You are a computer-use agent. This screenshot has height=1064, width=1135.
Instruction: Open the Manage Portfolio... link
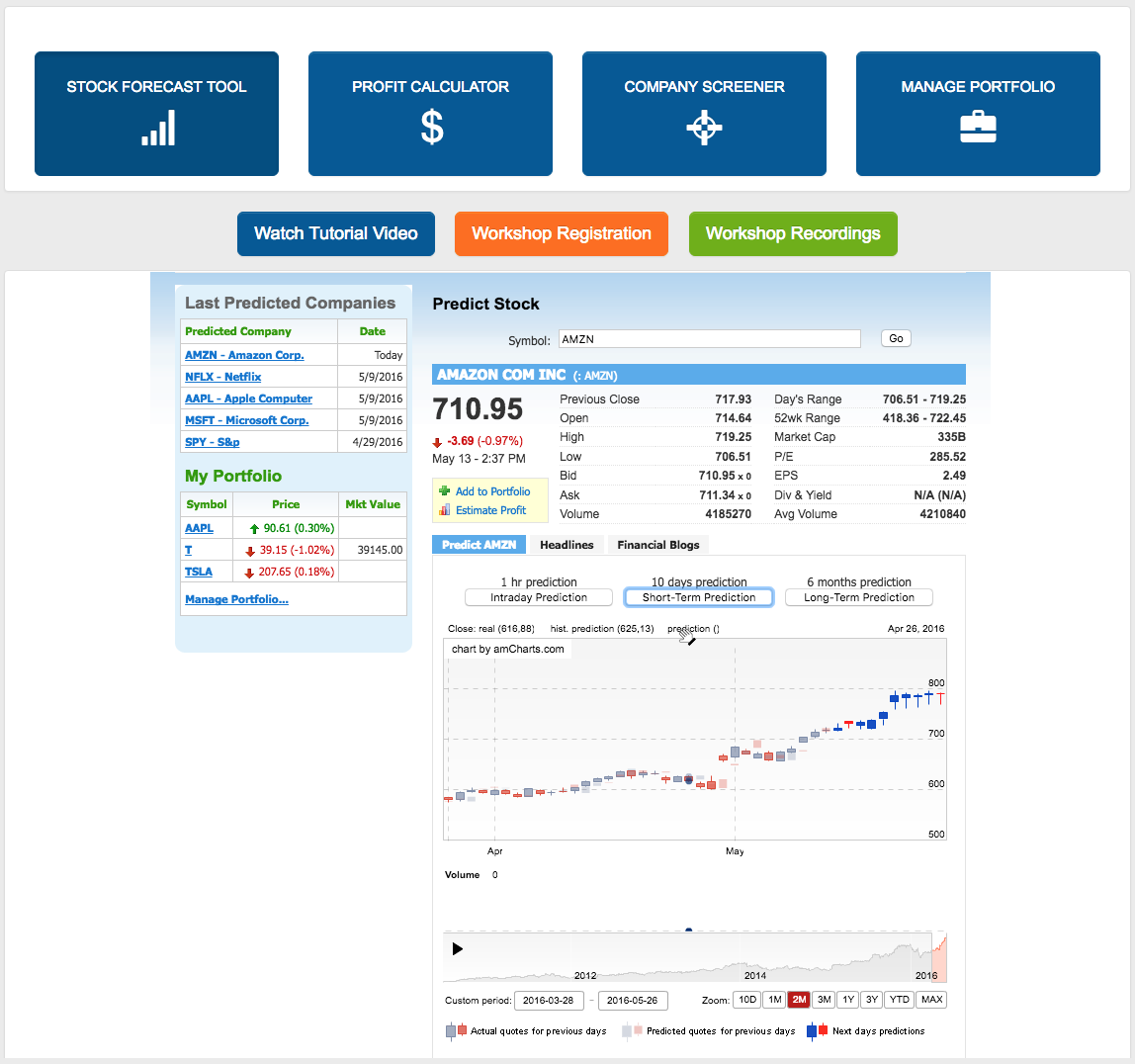[236, 599]
